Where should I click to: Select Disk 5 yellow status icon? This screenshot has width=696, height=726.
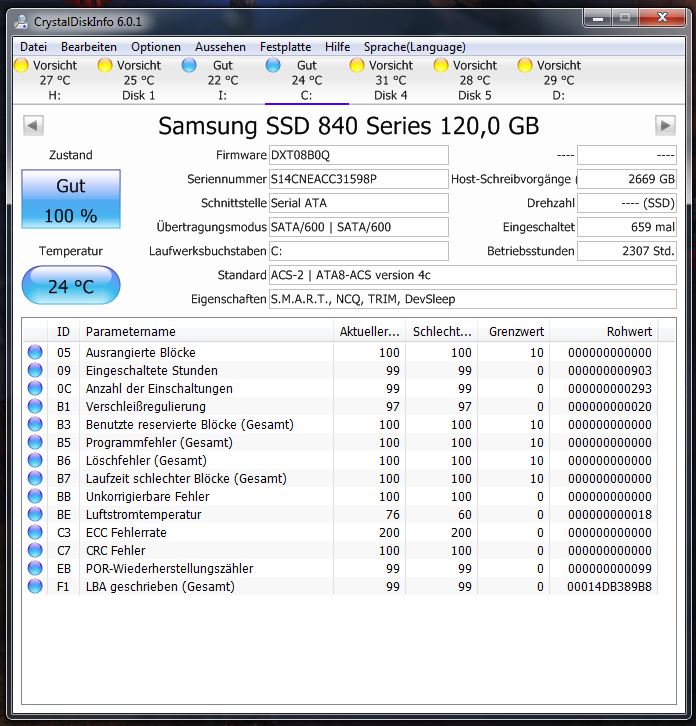tap(441, 65)
